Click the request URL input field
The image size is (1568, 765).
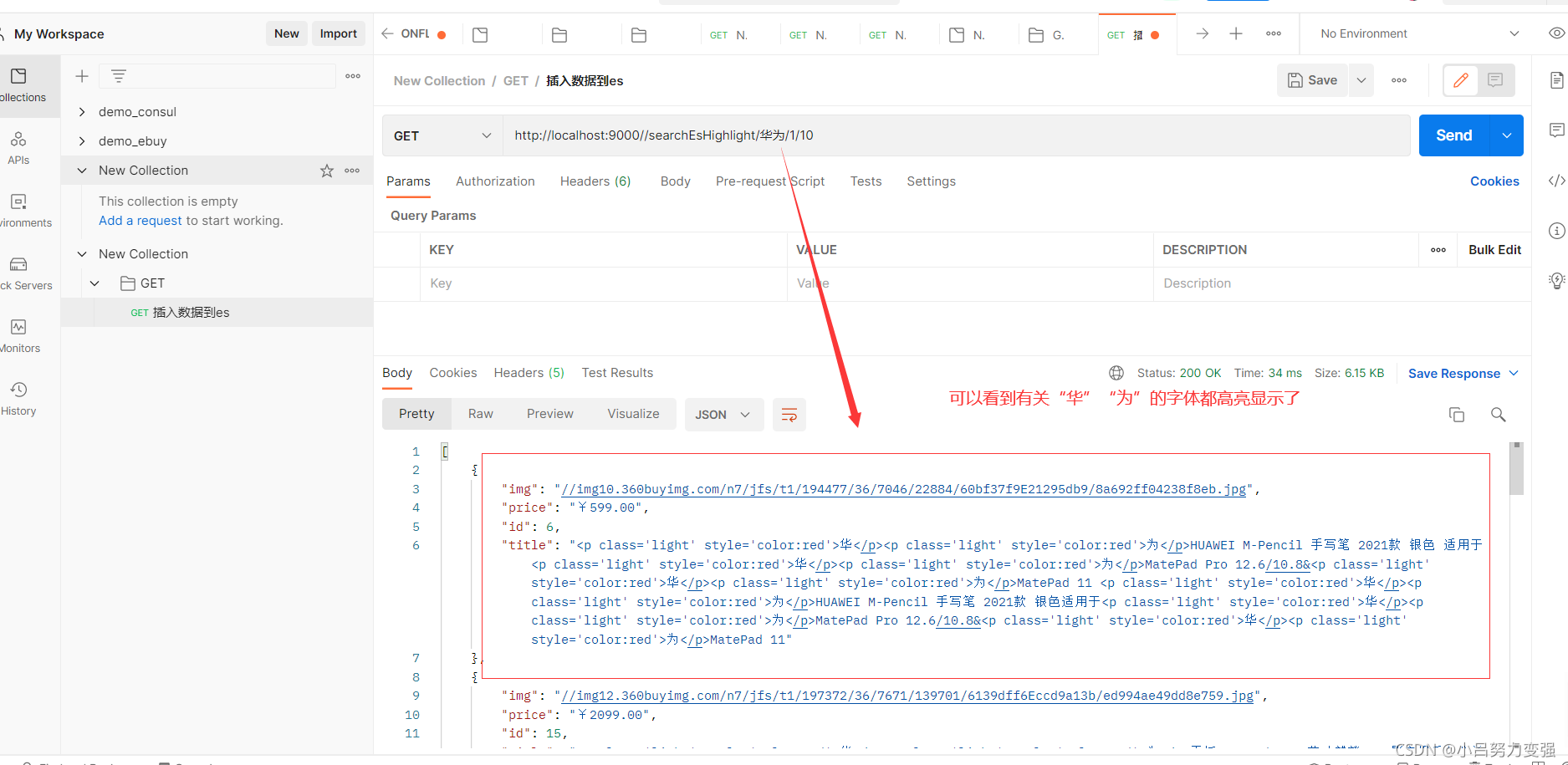(x=957, y=135)
